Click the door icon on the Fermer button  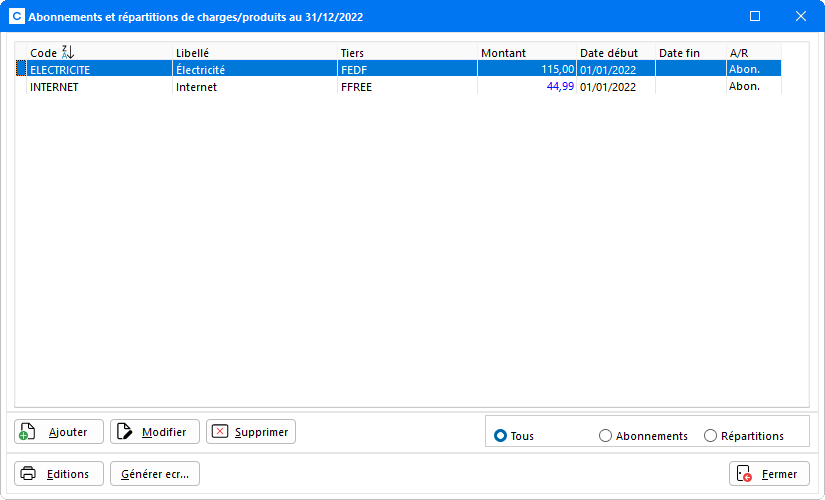(743, 474)
